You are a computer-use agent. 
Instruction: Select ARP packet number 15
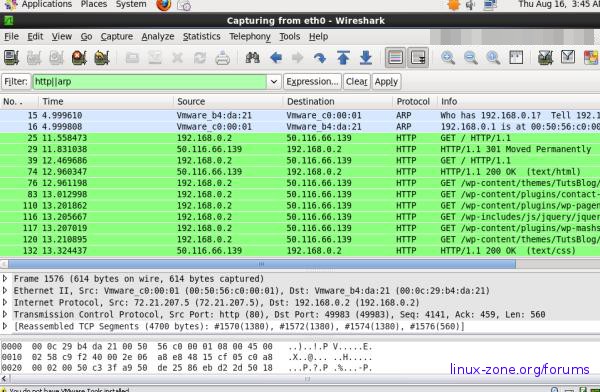coord(300,115)
